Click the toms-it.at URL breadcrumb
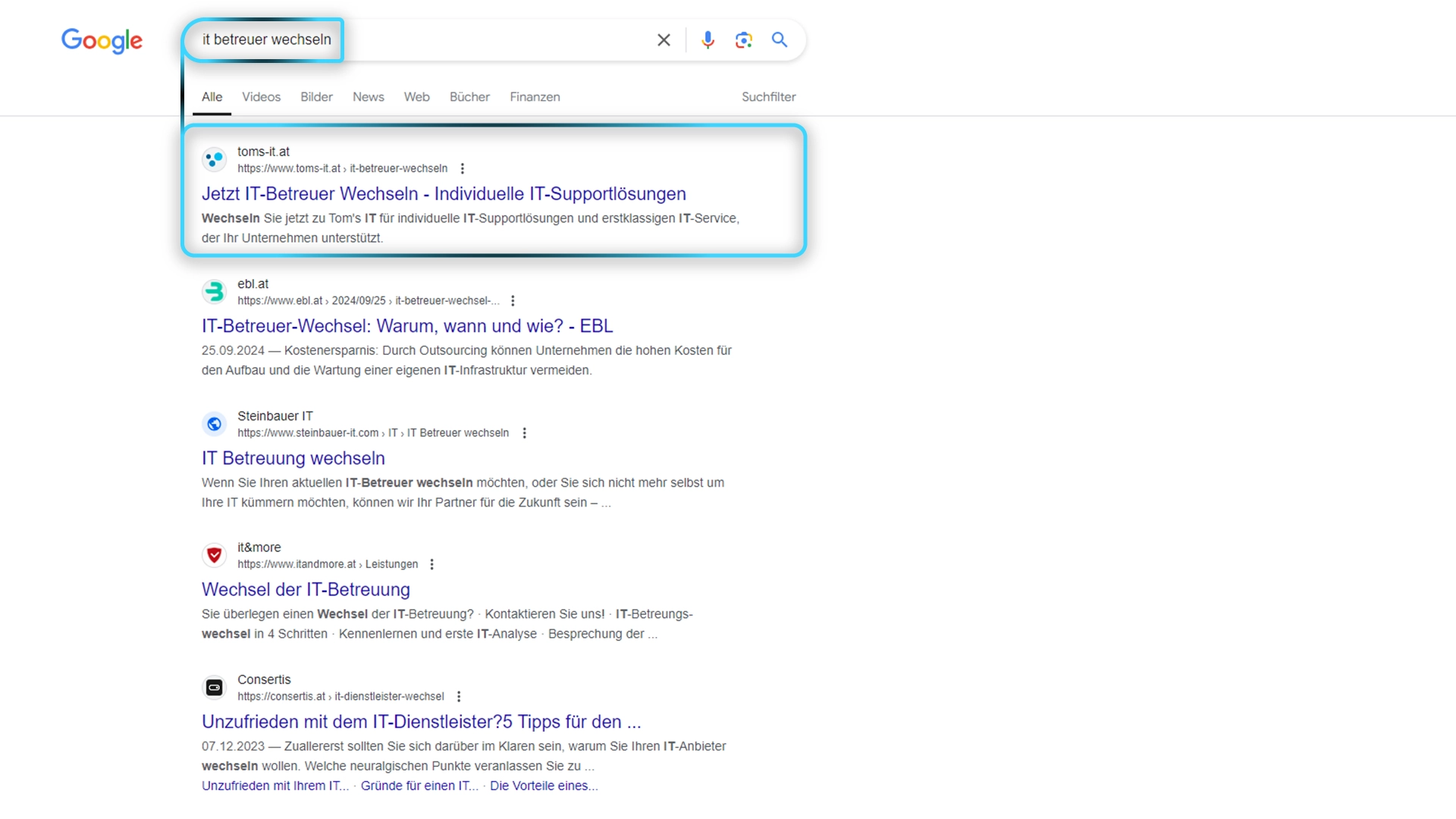This screenshot has height=819, width=1456. click(x=342, y=168)
